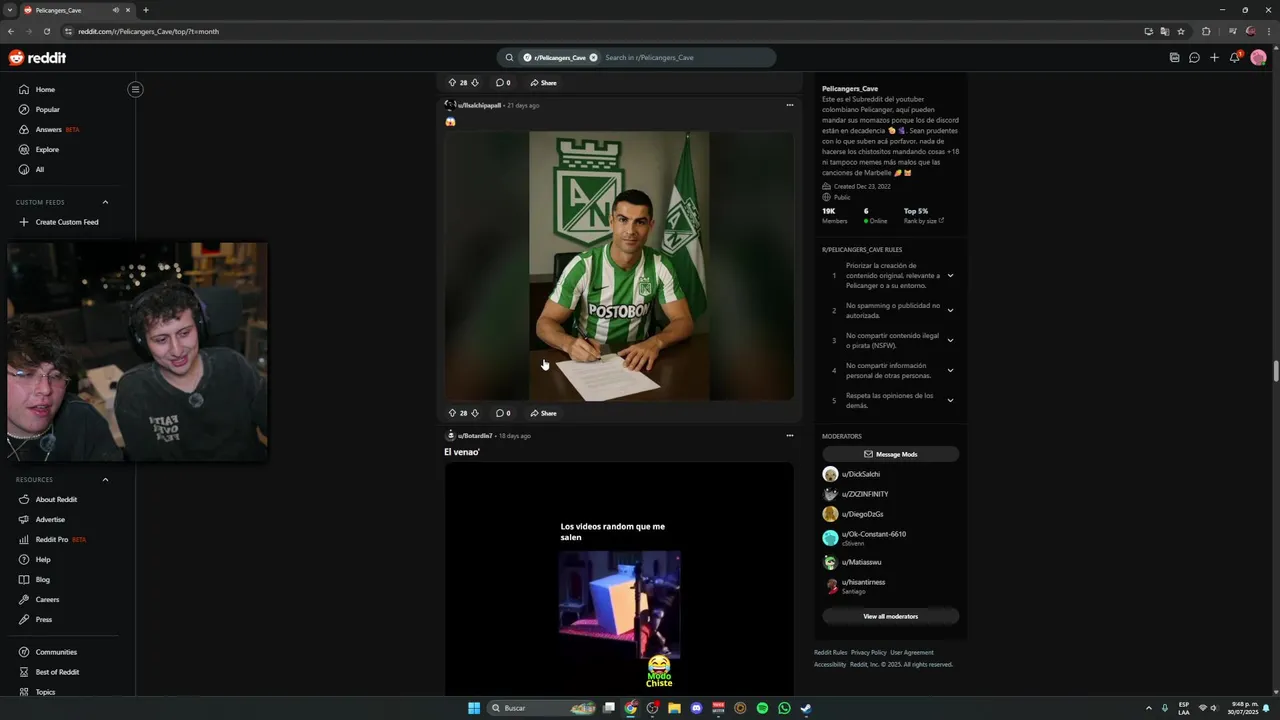Open Steam from the taskbar

tap(806, 708)
